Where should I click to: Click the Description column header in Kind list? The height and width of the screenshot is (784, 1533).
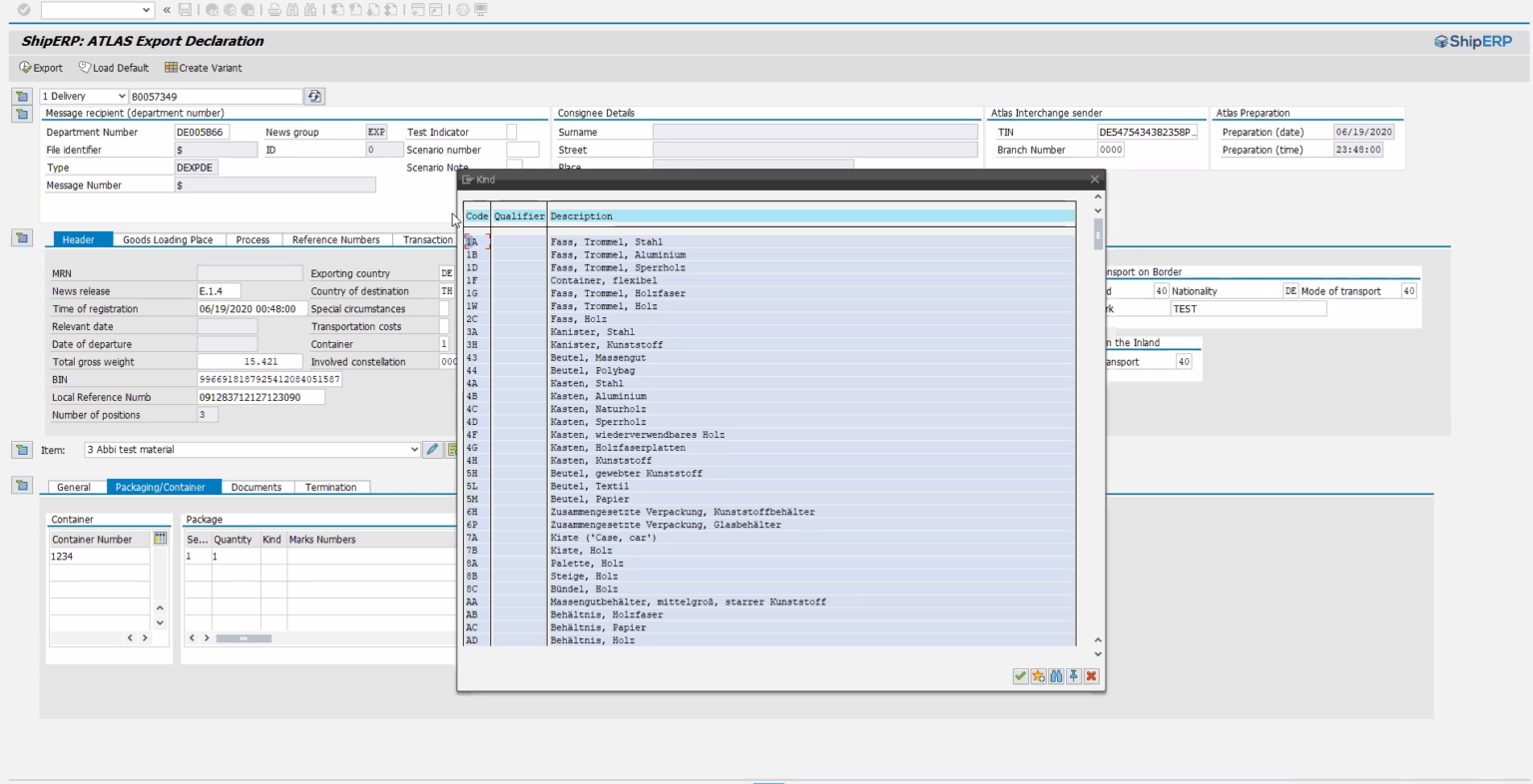tap(810, 215)
